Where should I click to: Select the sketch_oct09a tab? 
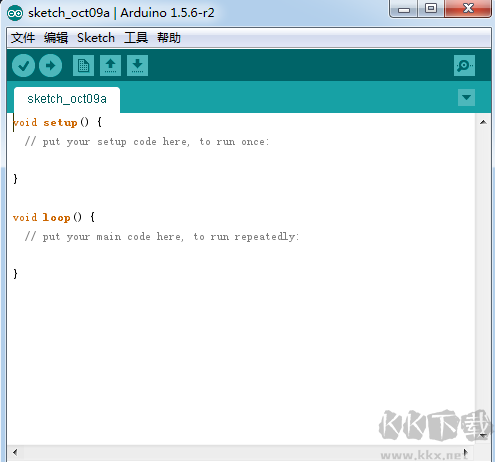67,99
